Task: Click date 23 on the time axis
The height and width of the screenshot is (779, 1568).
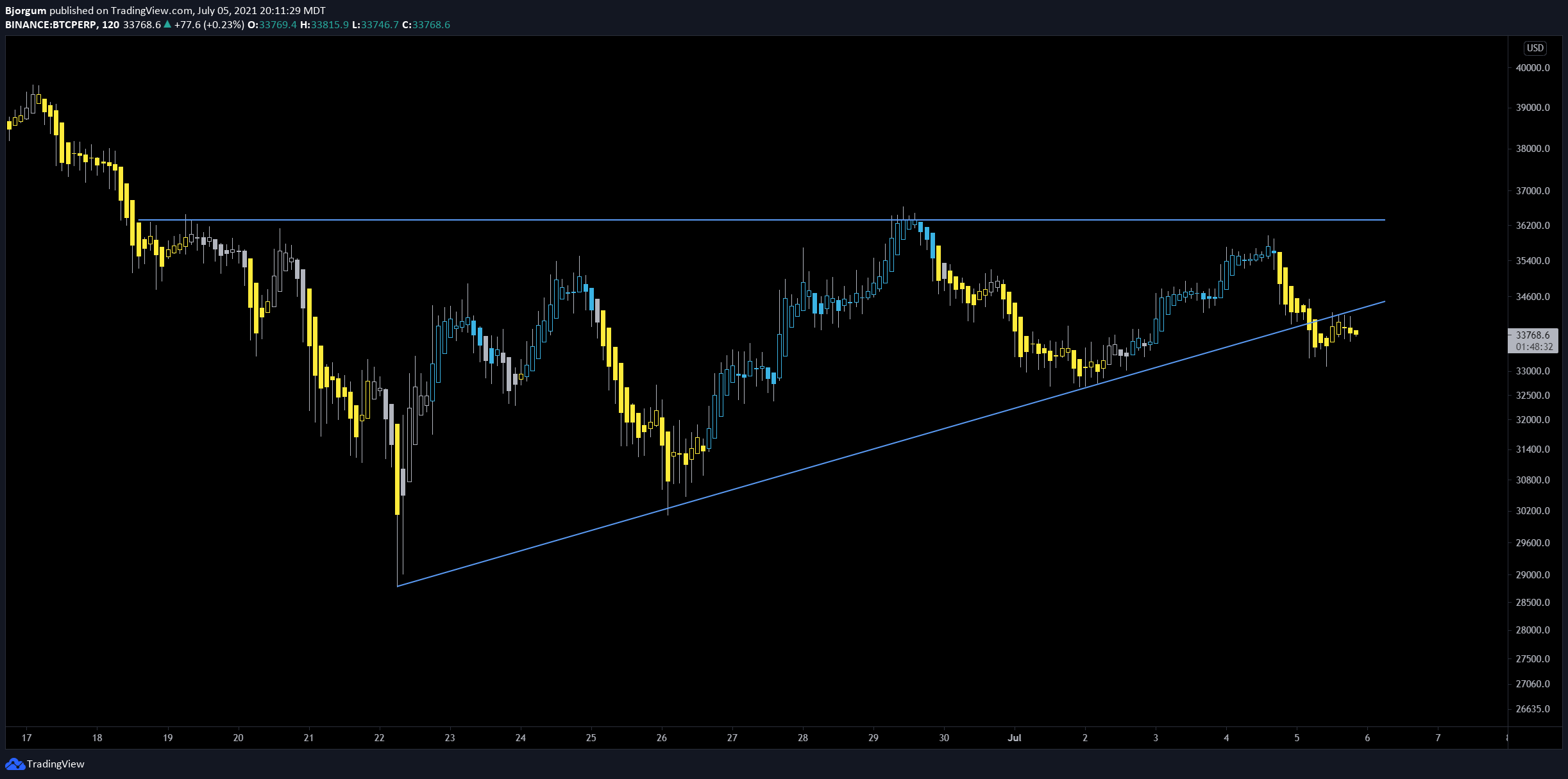Action: tap(450, 738)
